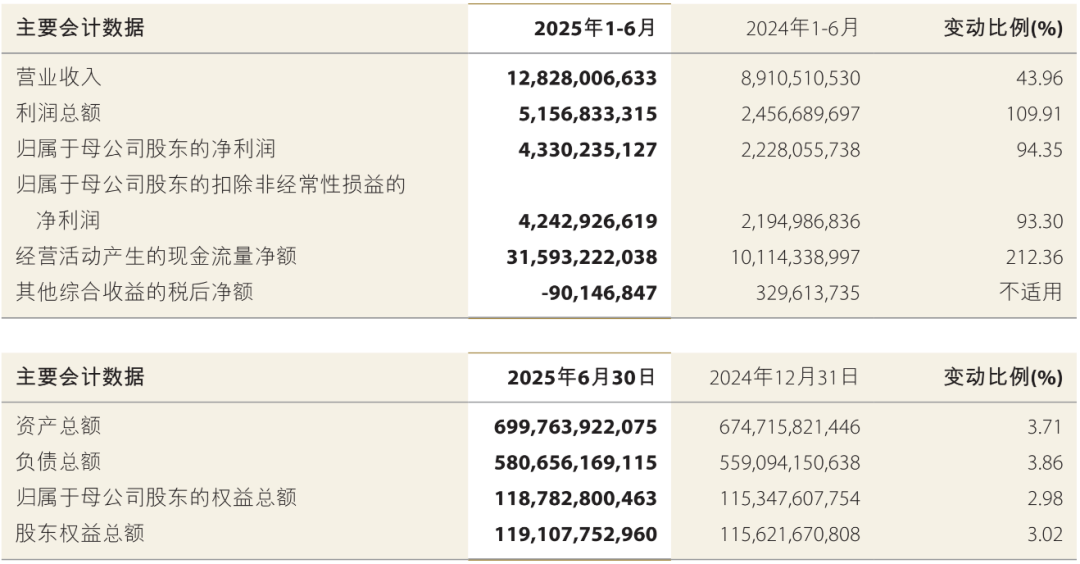The width and height of the screenshot is (1080, 564).
Task: Click the 12,828,006,633 revenue value
Action: pyautogui.click(x=582, y=78)
